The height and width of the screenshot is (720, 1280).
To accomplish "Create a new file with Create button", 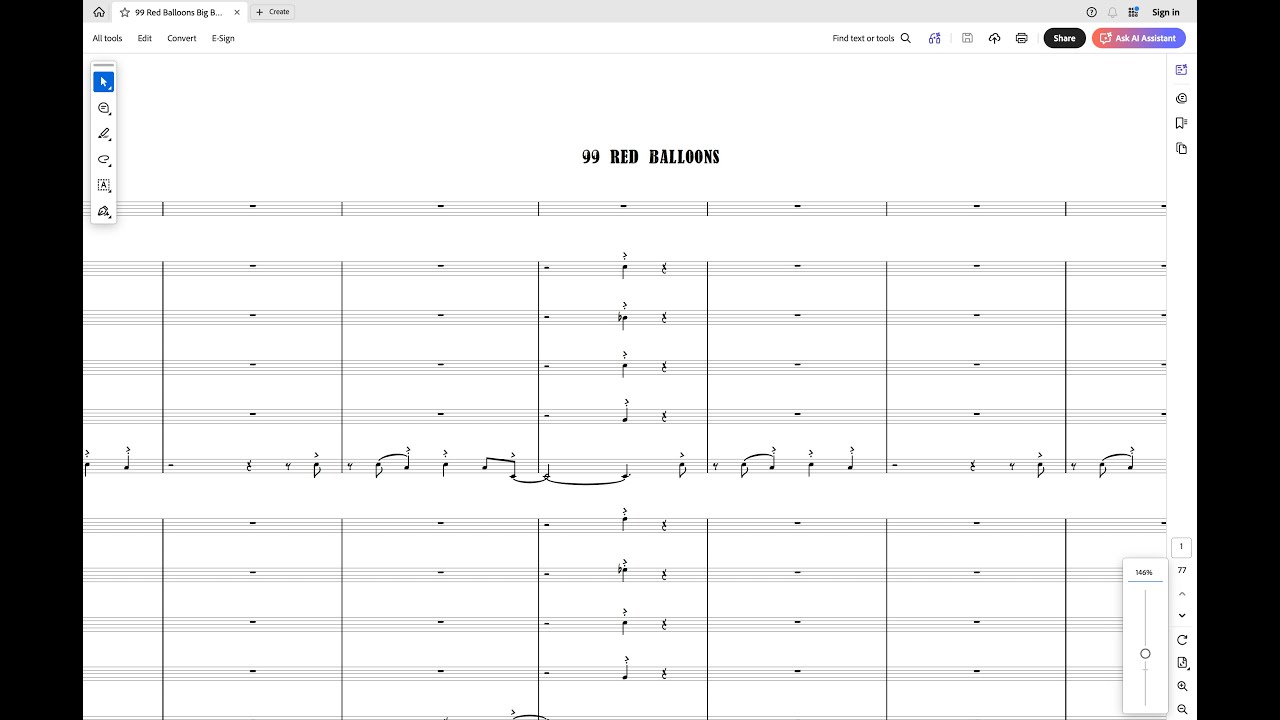I will tap(272, 12).
